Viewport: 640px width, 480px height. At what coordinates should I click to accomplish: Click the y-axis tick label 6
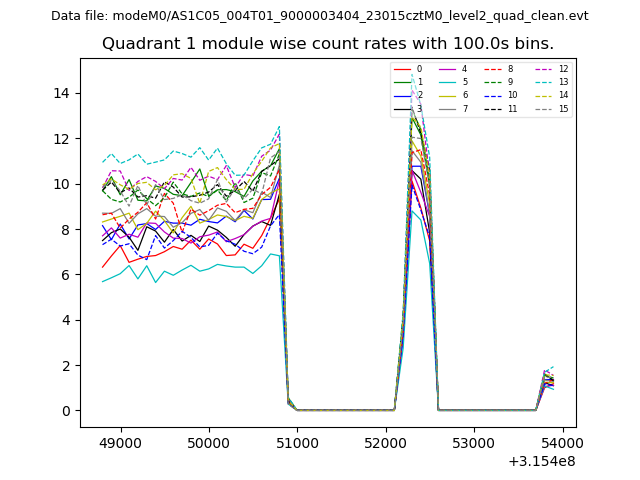[x=67, y=275]
